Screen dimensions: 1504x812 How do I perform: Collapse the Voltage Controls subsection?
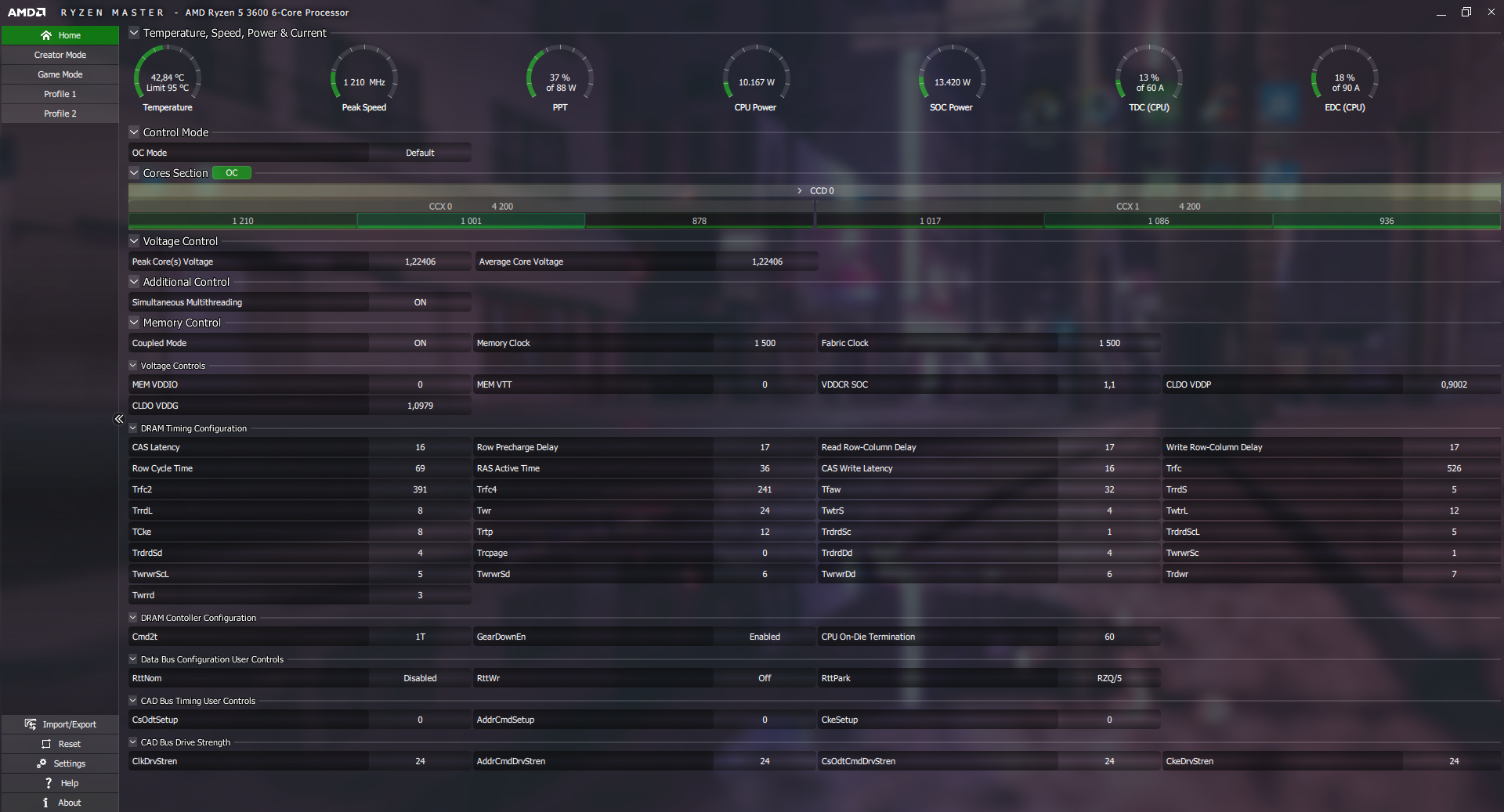tap(133, 366)
